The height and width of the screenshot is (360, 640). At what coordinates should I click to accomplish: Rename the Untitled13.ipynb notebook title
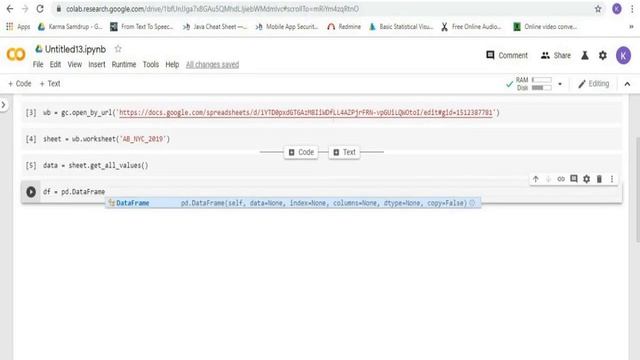pos(75,49)
